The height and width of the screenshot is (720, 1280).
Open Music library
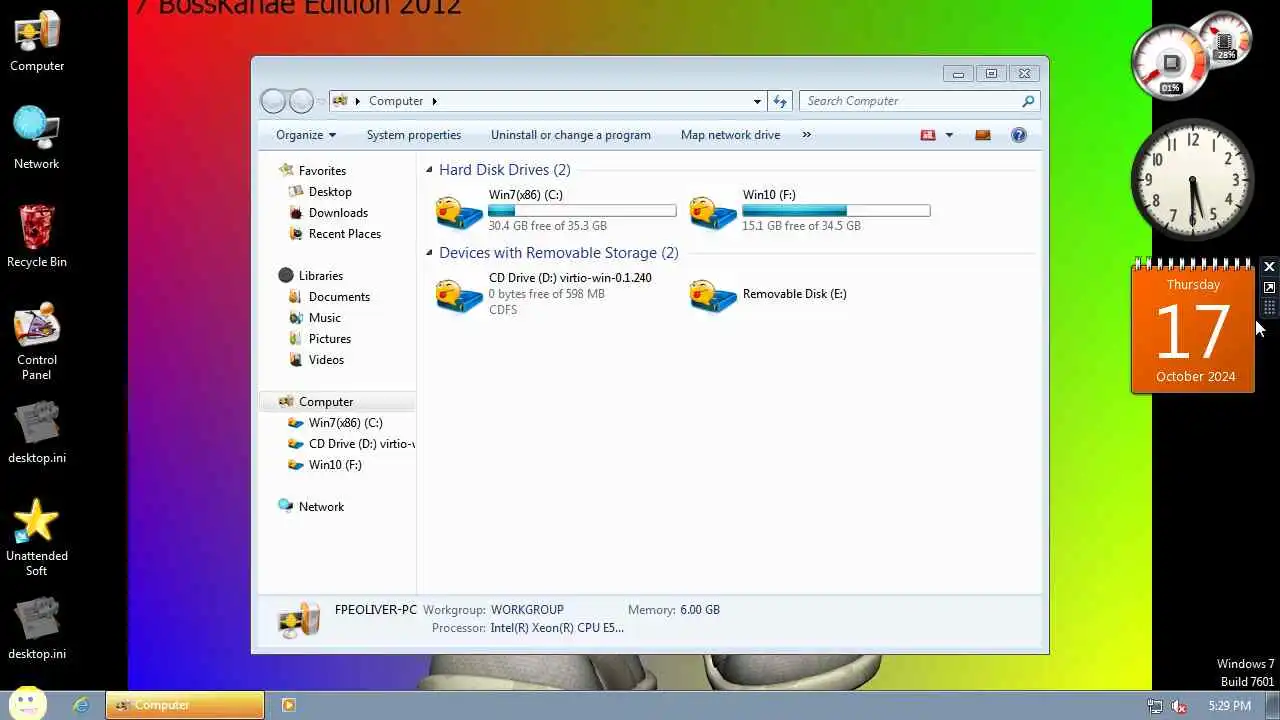[325, 318]
